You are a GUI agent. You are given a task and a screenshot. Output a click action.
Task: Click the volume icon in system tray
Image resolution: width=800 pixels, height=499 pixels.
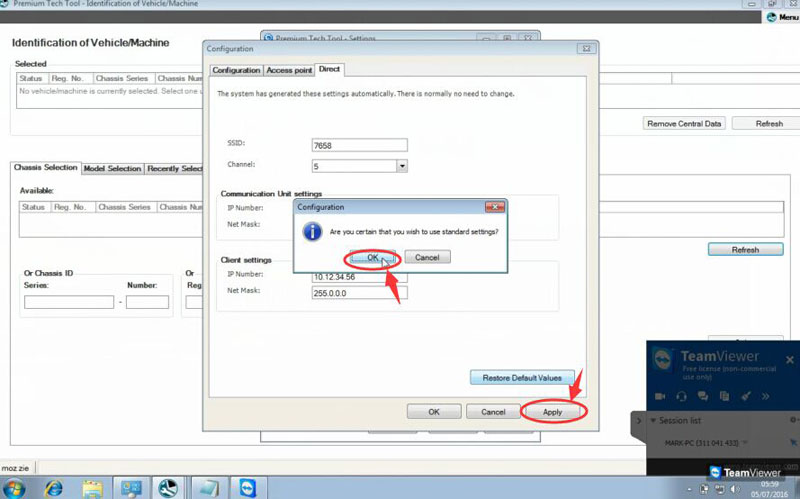(735, 490)
